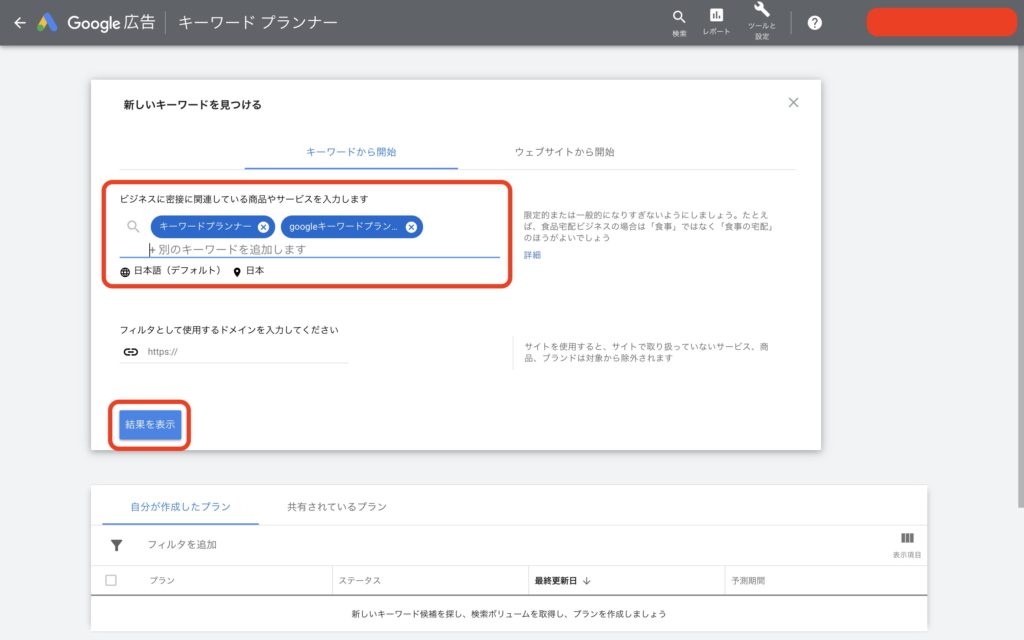Click the ステータス column header
This screenshot has width=1024, height=640.
(x=359, y=581)
